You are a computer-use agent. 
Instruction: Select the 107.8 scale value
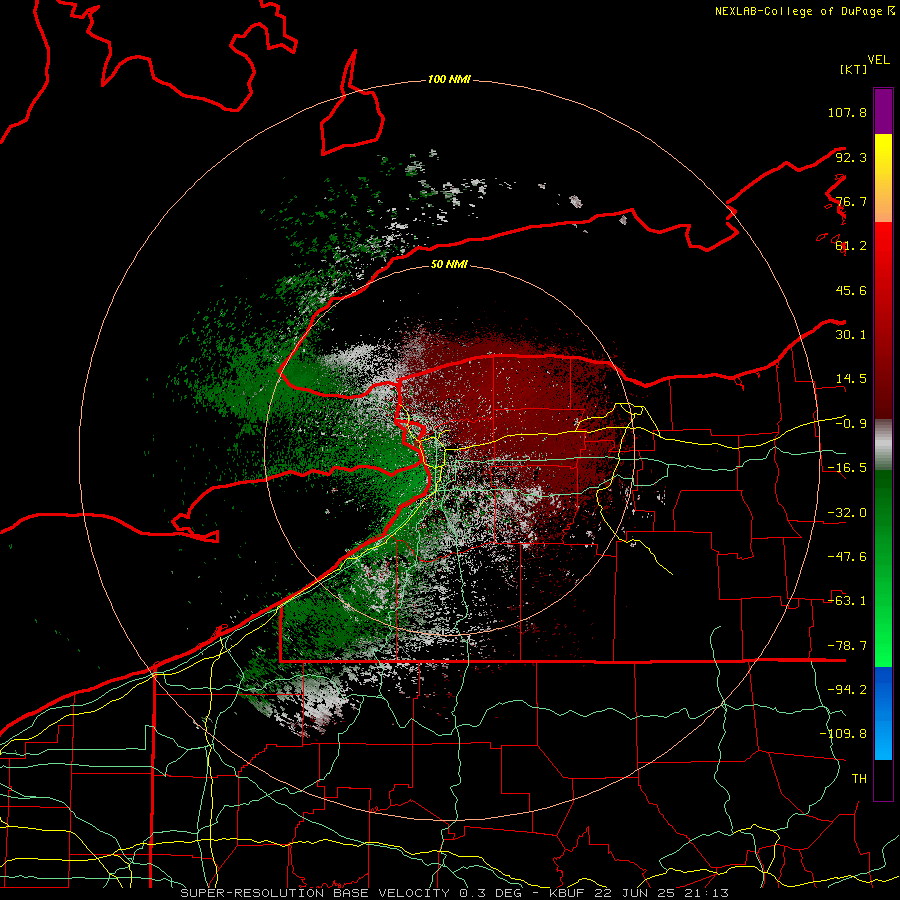[847, 112]
